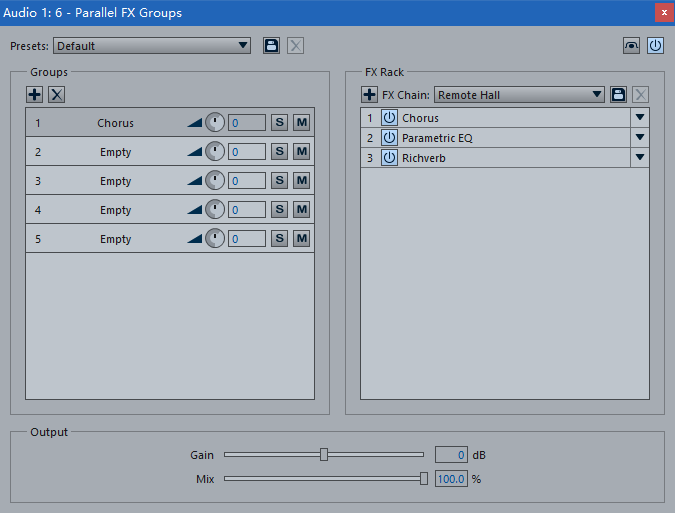Mute group 2

coord(301,152)
